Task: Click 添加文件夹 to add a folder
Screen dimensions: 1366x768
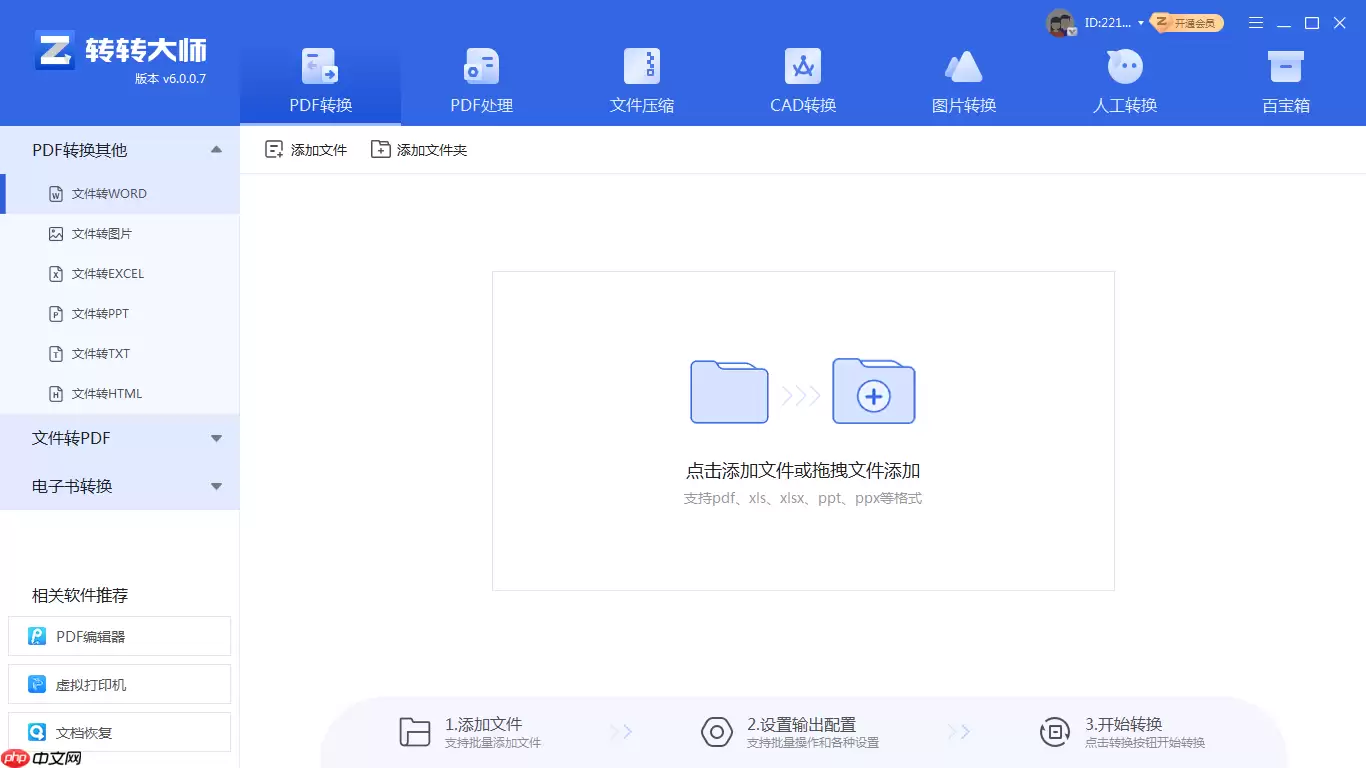Action: point(420,148)
